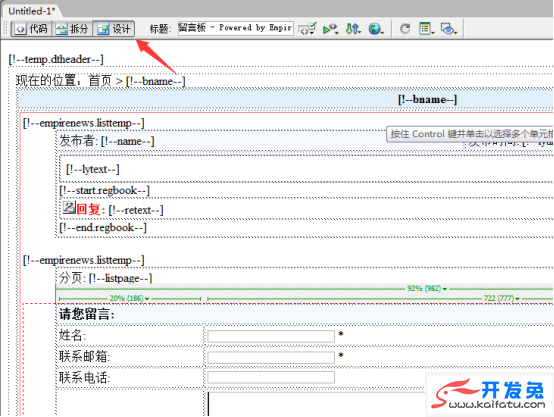Click the 请您留言: heading cell
This screenshot has height=417, width=554.
point(305,314)
